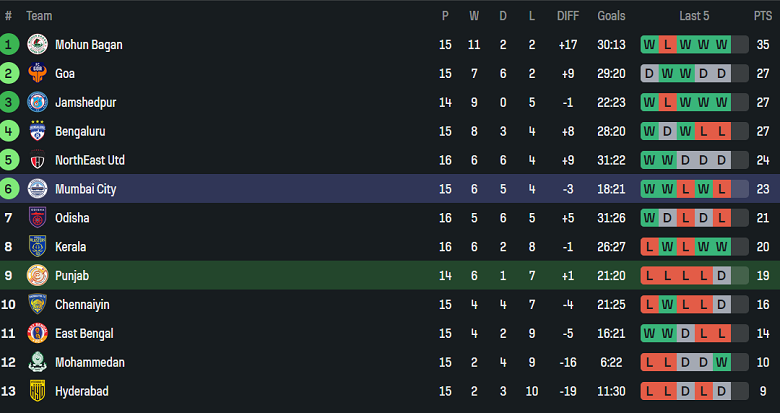
Task: Click the Kerala team crest
Action: [x=37, y=247]
